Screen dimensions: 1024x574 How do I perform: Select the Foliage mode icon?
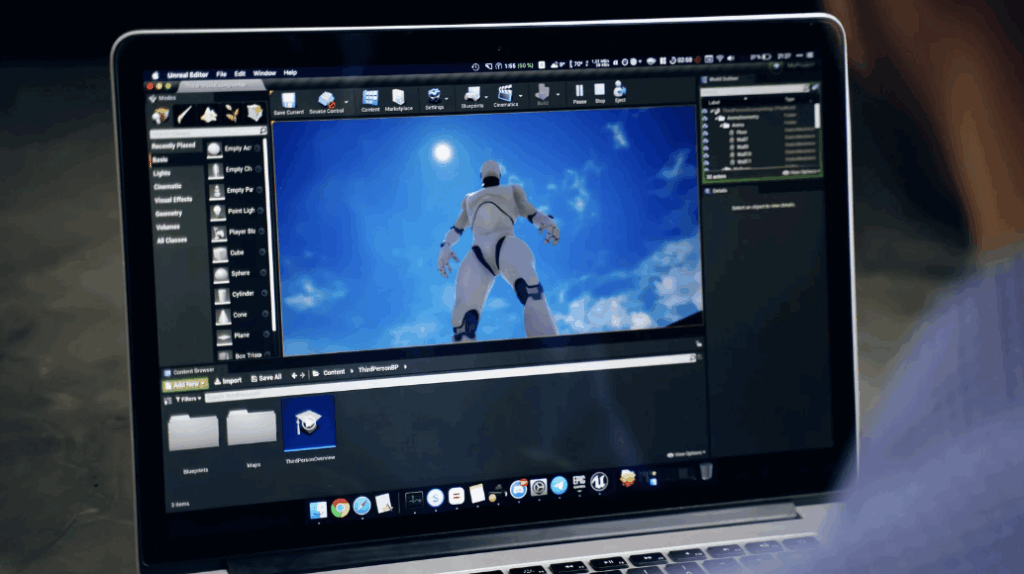coord(232,114)
